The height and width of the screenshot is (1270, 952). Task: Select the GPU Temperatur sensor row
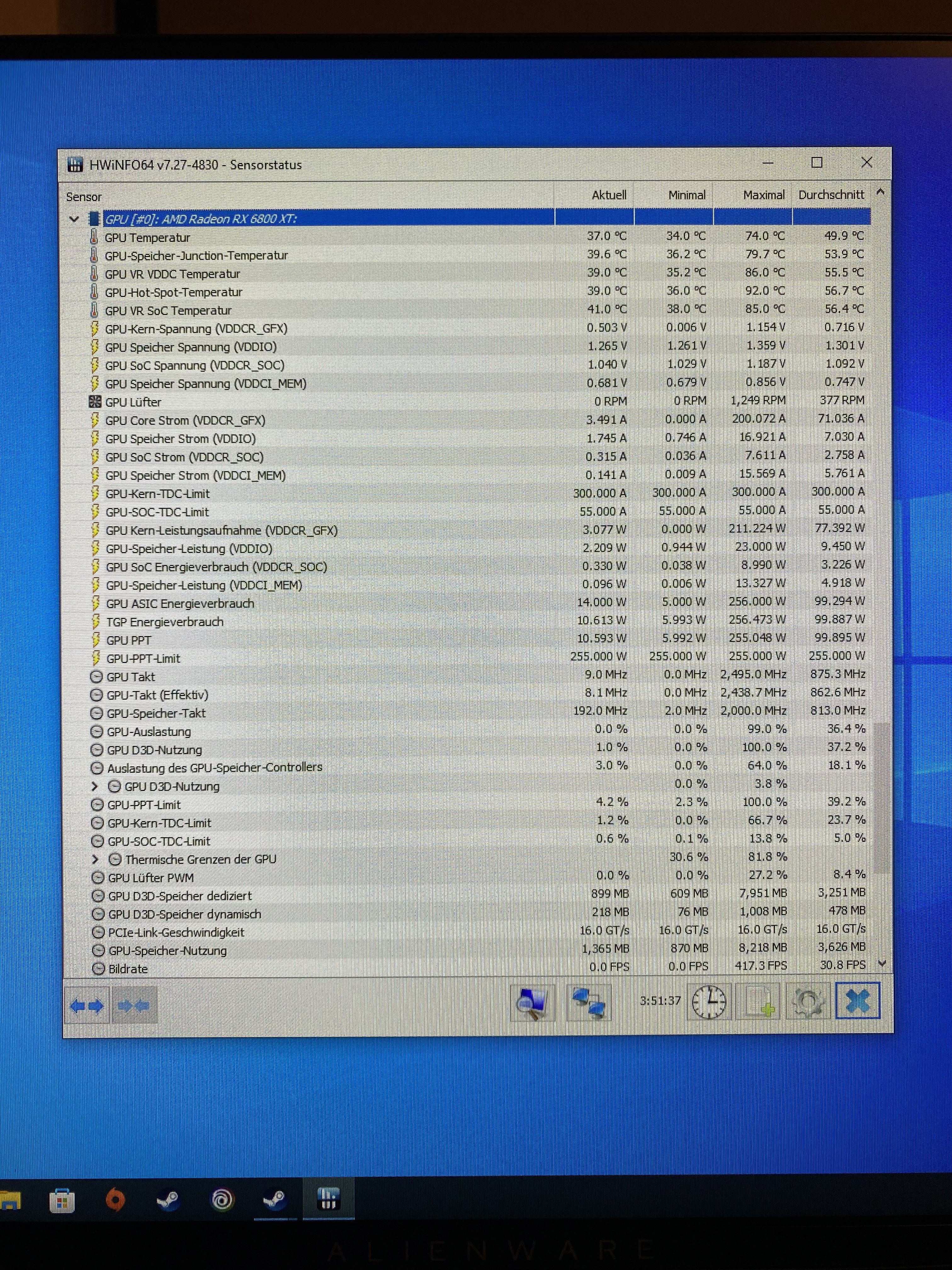pyautogui.click(x=147, y=238)
